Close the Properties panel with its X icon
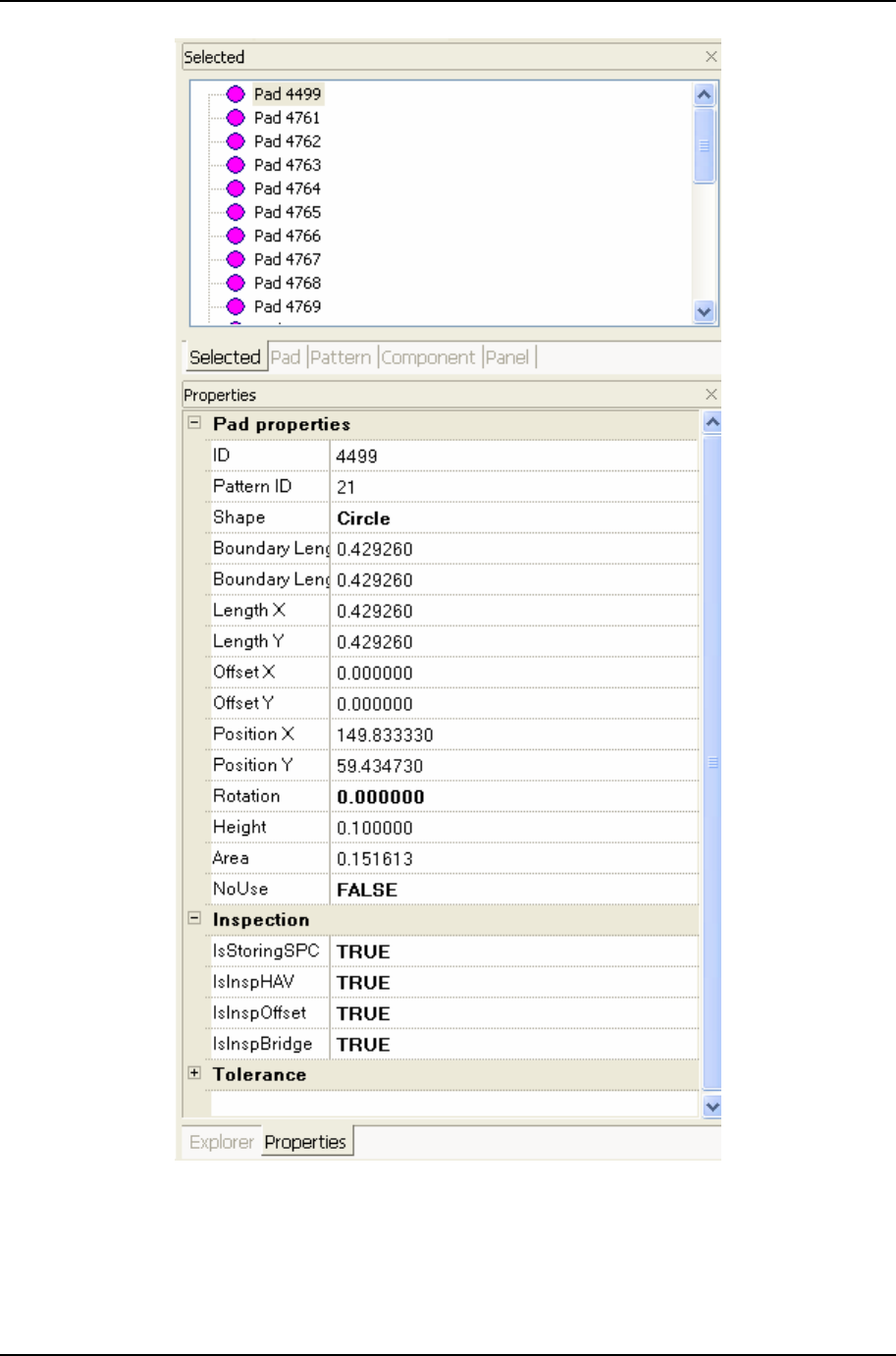The height and width of the screenshot is (1356, 896). pos(712,395)
